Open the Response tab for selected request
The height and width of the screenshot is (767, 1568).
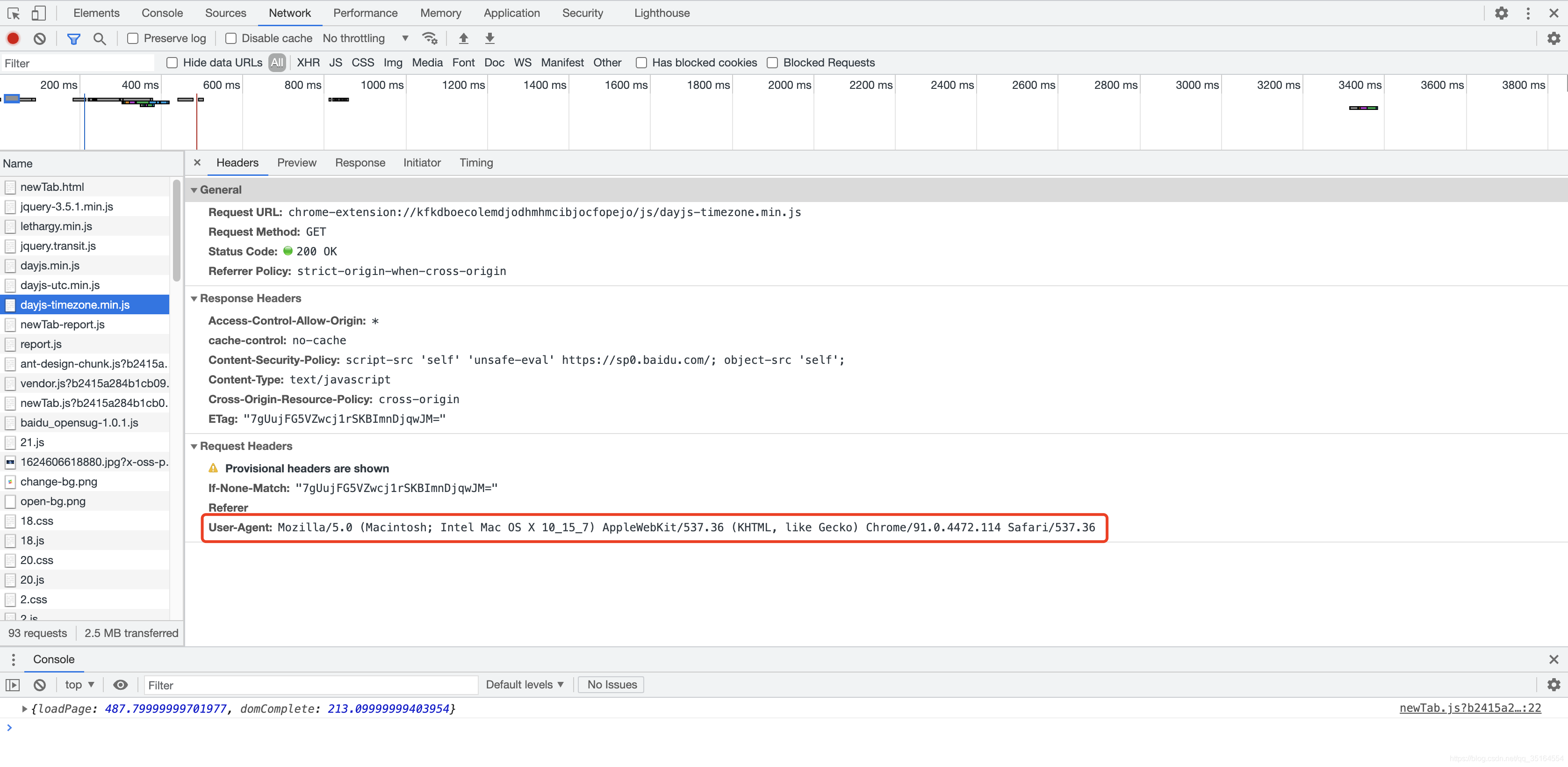pos(360,163)
